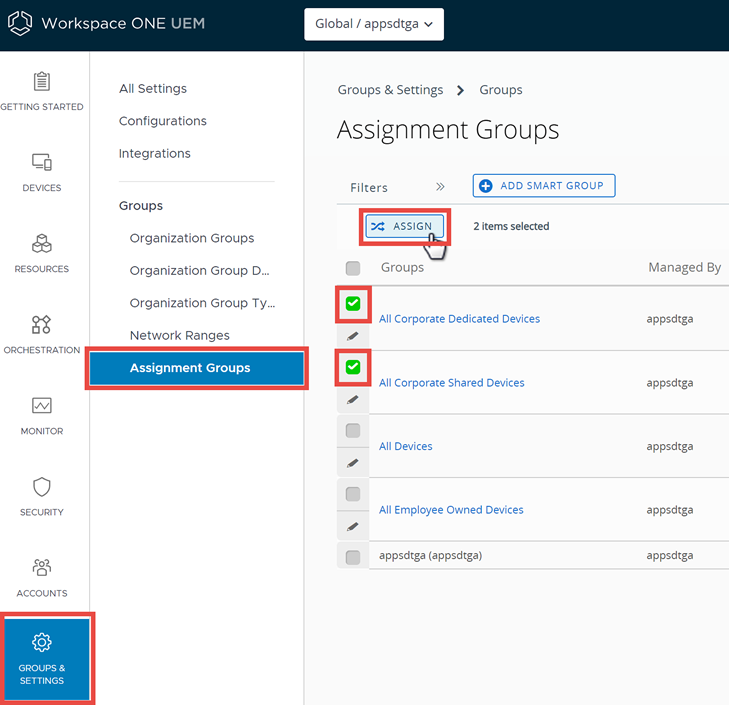The width and height of the screenshot is (729, 705).
Task: Open the Devices sidebar icon
Action: 42,162
